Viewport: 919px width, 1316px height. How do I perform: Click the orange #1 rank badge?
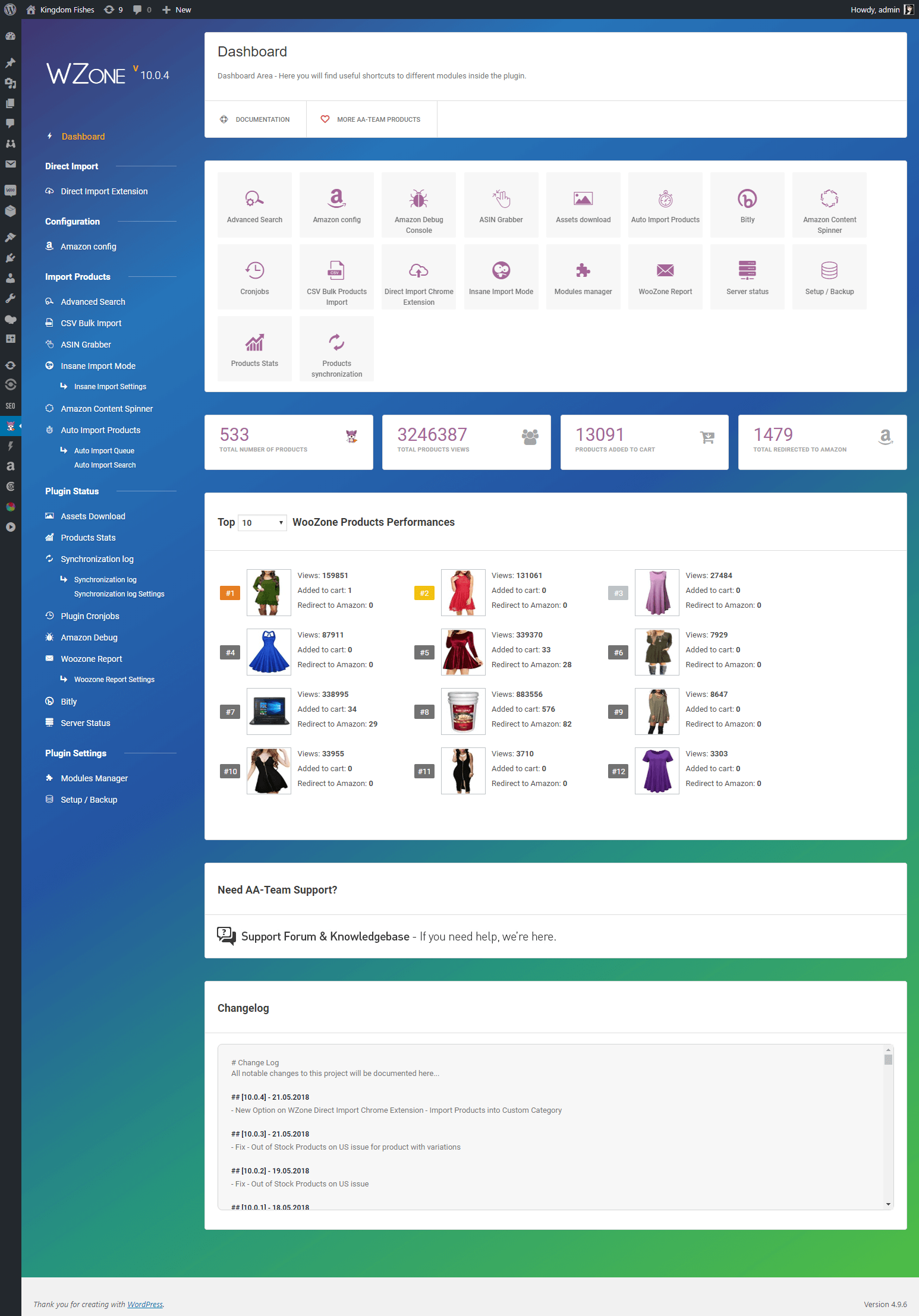click(230, 593)
